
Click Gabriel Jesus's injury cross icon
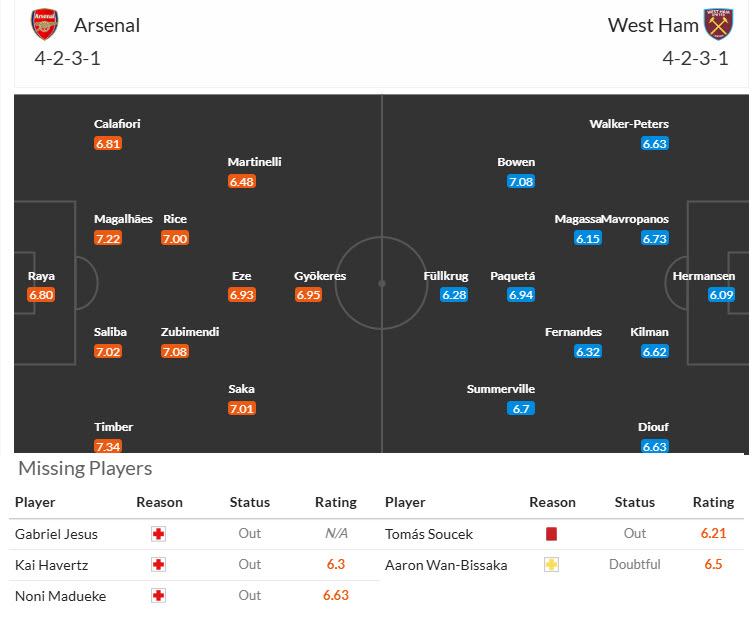tap(158, 534)
